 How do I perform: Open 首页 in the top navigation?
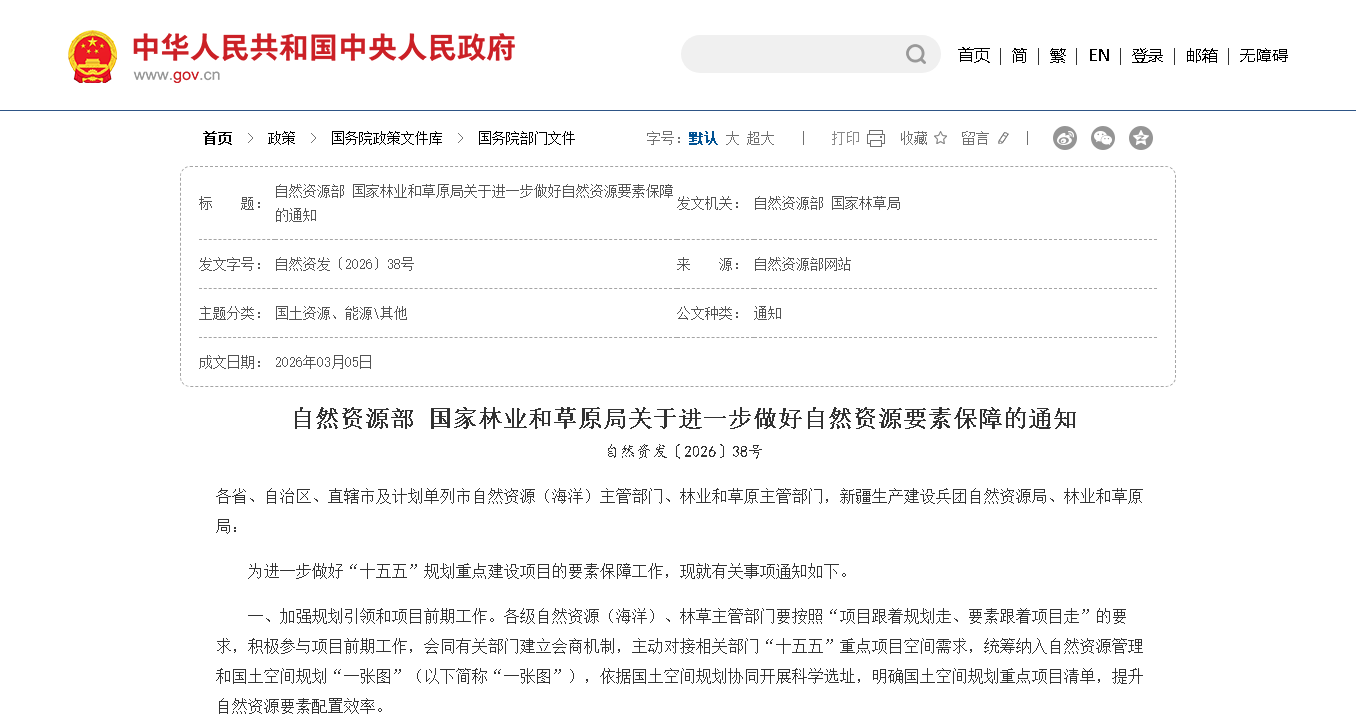pos(973,55)
